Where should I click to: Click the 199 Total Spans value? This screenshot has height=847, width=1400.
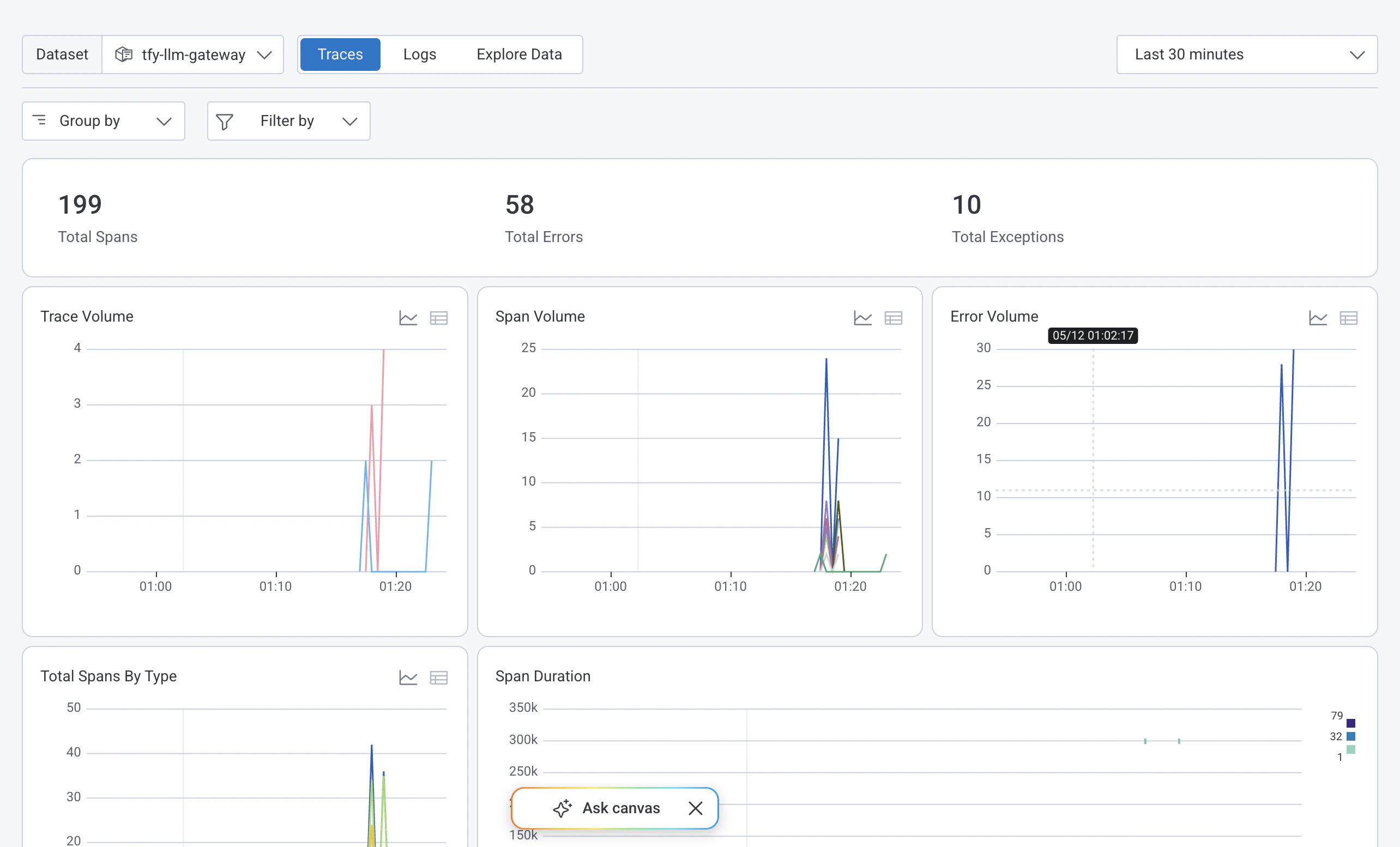click(x=80, y=204)
